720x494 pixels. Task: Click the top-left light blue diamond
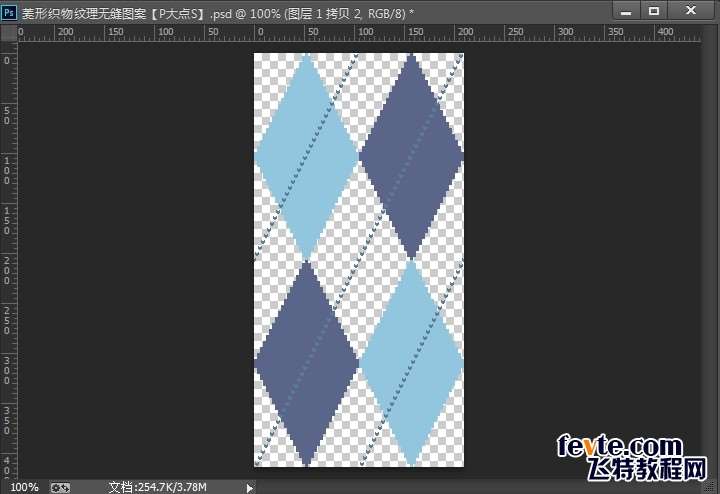pyautogui.click(x=306, y=157)
